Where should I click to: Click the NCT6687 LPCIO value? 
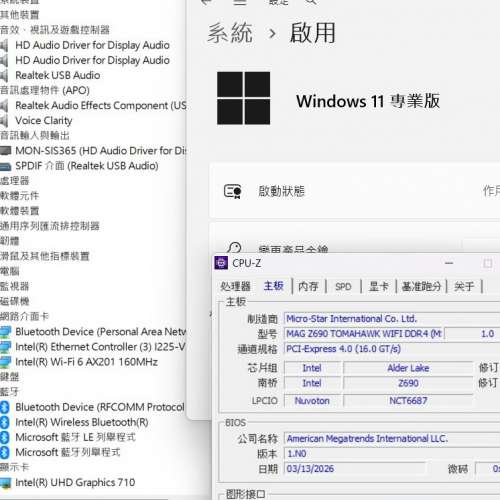(x=408, y=401)
